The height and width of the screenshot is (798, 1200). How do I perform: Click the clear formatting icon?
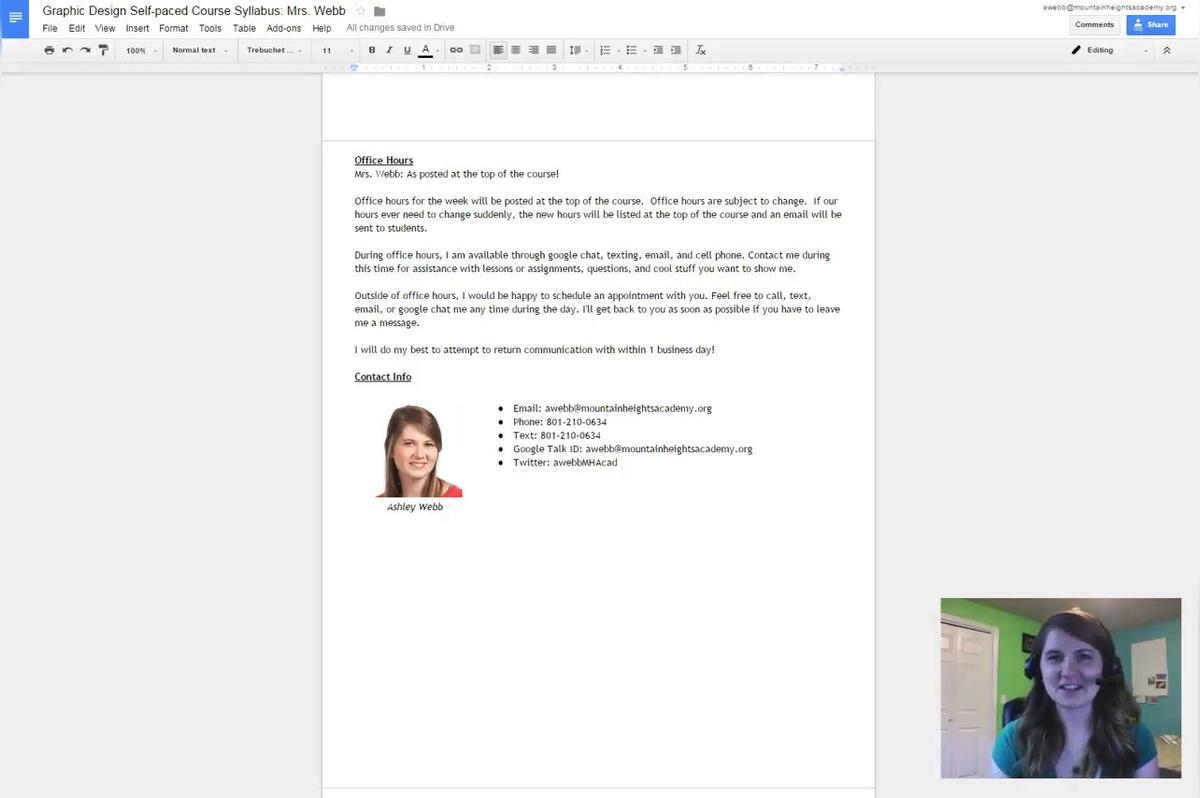701,50
